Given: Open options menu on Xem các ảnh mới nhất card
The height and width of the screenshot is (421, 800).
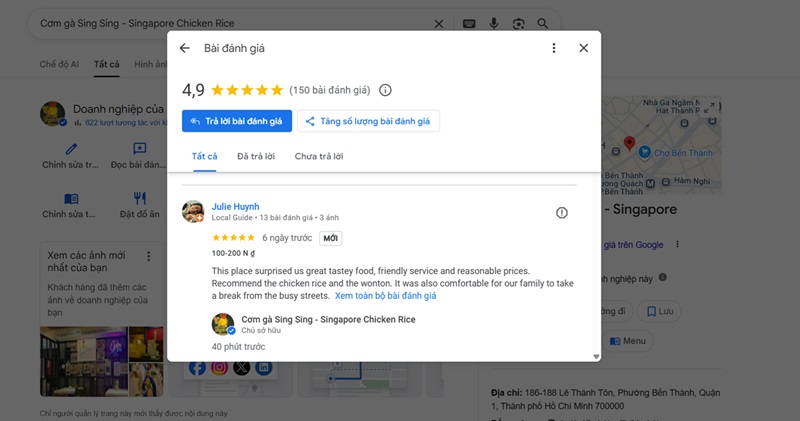Looking at the screenshot, I should click(x=148, y=256).
